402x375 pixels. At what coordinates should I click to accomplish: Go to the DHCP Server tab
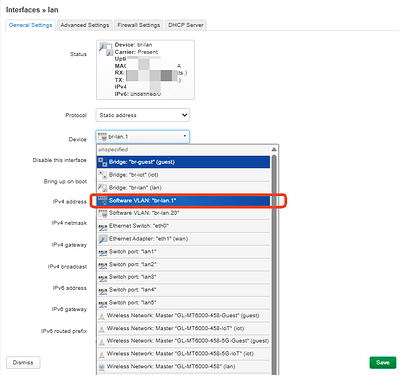186,25
